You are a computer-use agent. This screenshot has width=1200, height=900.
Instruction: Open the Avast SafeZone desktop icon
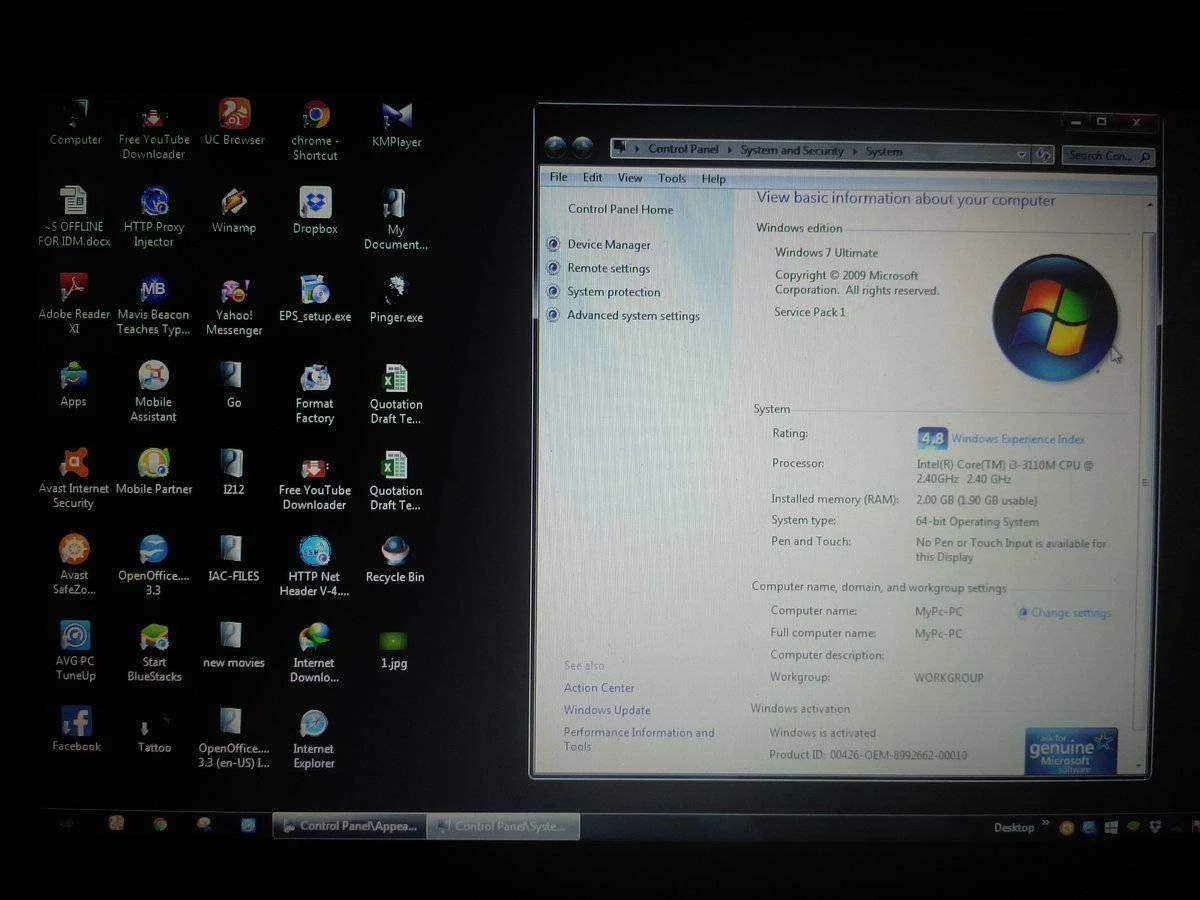74,564
